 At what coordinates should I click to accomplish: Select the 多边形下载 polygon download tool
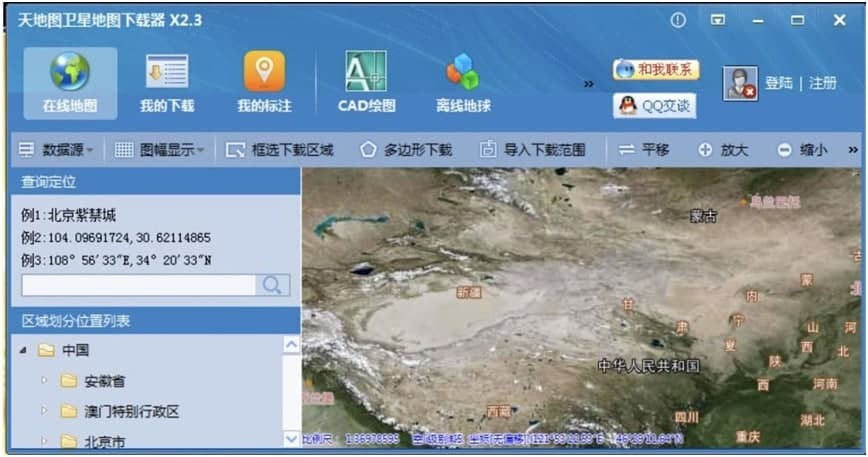click(406, 150)
